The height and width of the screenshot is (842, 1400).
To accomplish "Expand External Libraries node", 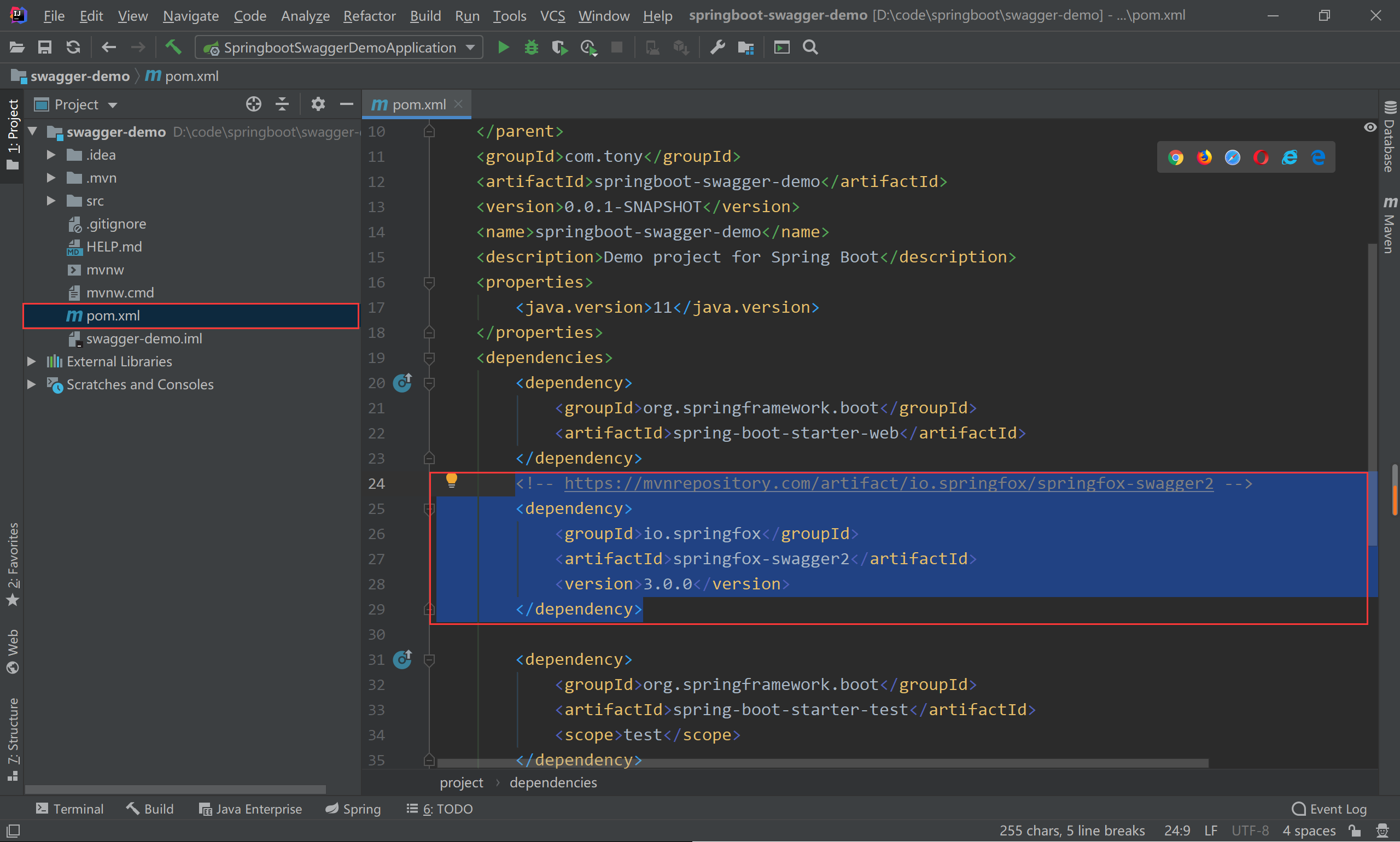I will coord(32,361).
